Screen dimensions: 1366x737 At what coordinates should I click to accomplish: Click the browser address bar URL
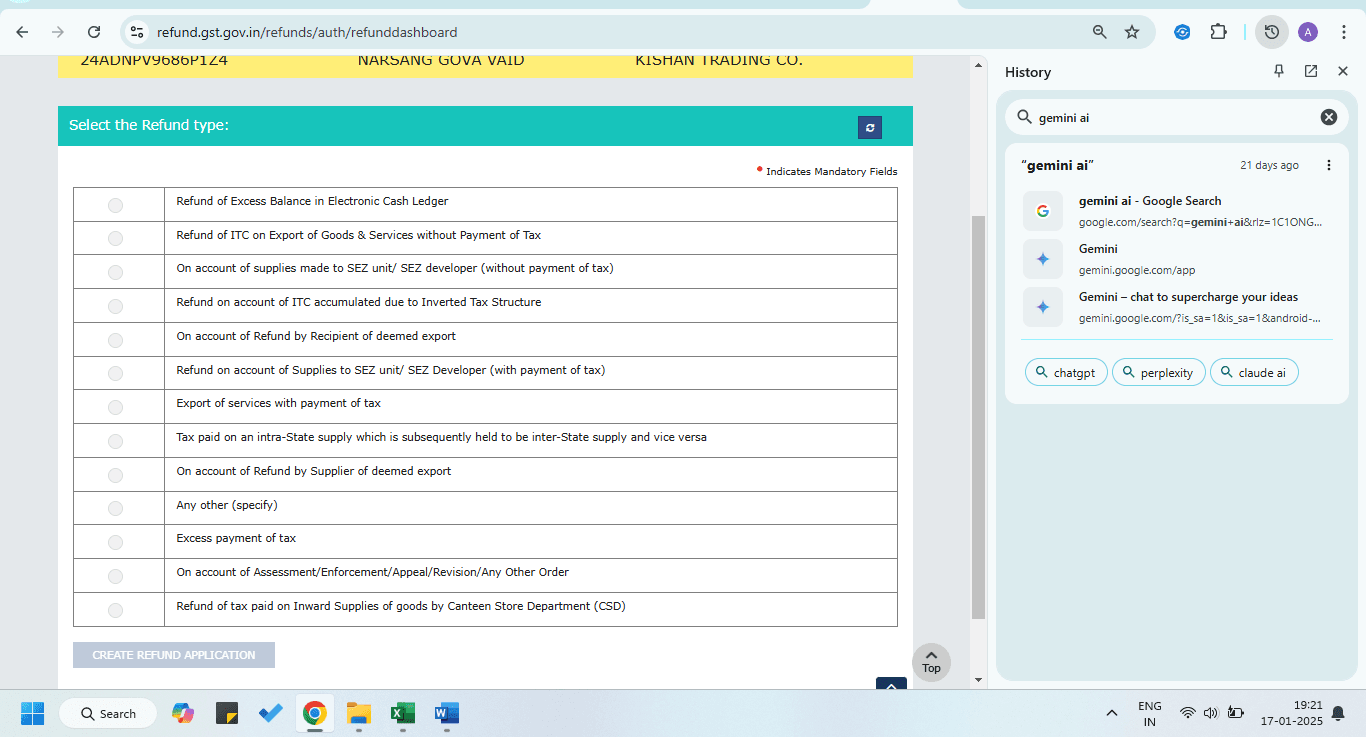click(x=307, y=32)
